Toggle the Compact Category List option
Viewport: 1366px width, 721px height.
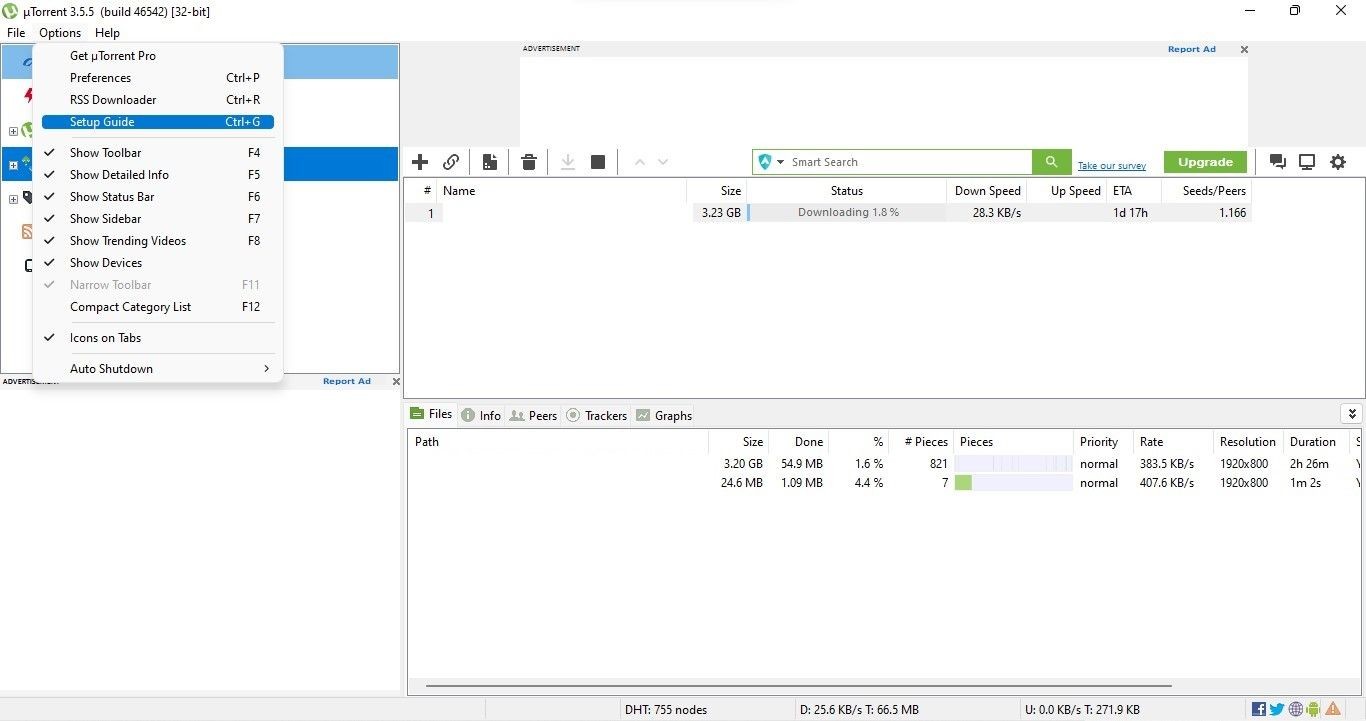[x=158, y=307]
